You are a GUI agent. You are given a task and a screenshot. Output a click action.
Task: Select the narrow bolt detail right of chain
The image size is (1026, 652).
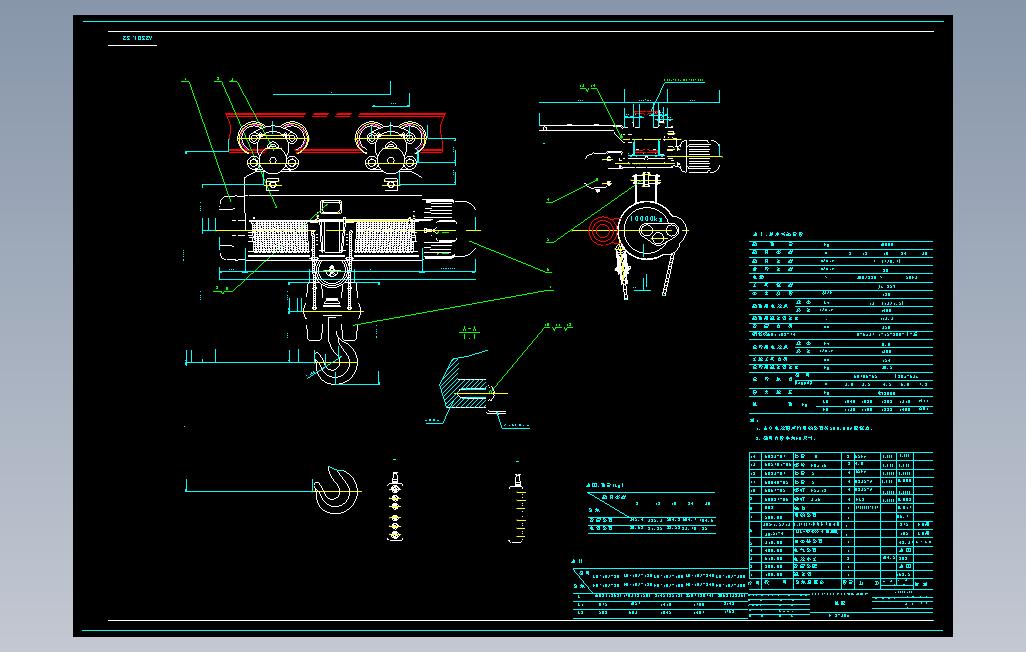tap(517, 508)
